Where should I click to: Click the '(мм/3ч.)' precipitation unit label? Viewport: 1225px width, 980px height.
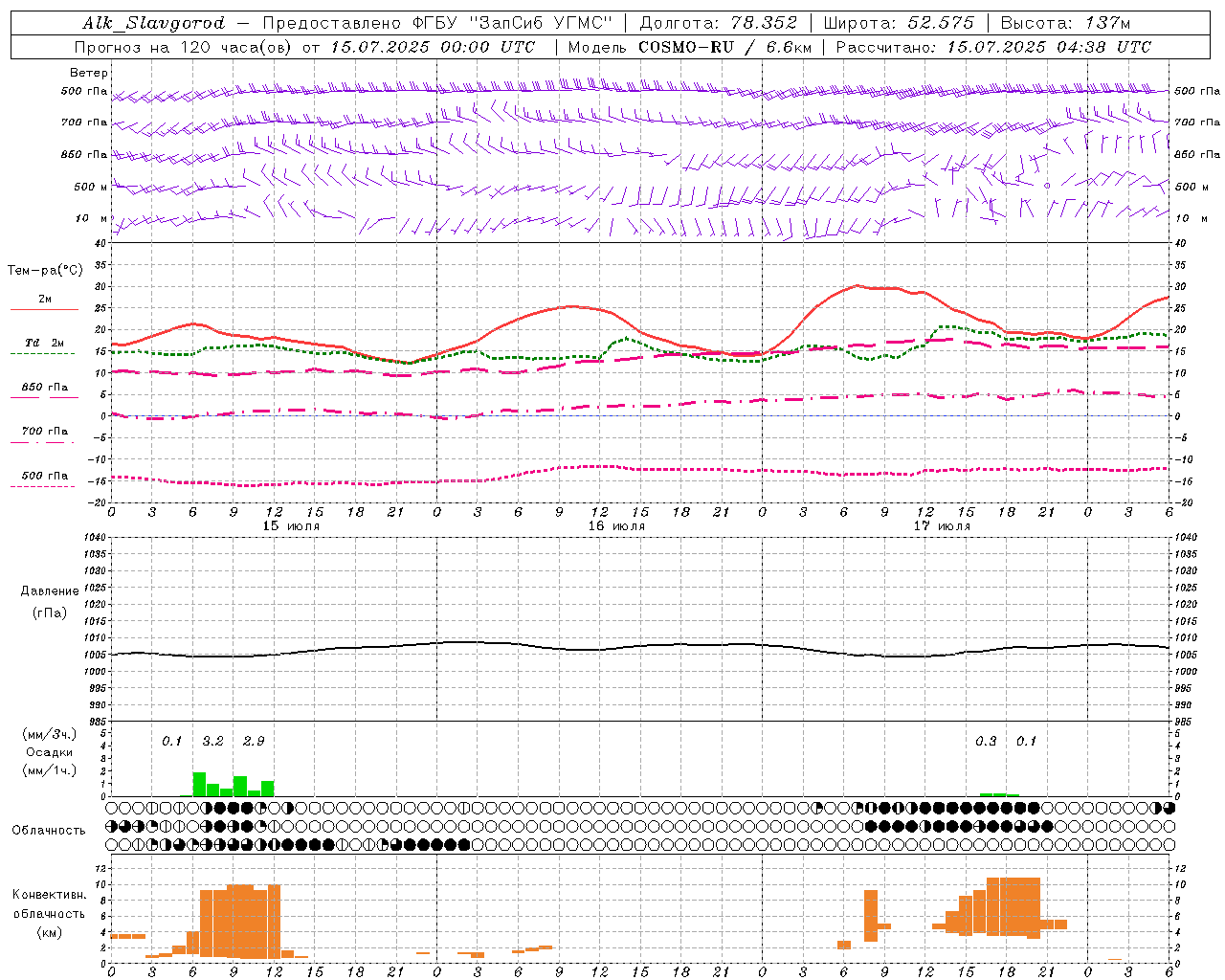click(x=50, y=734)
